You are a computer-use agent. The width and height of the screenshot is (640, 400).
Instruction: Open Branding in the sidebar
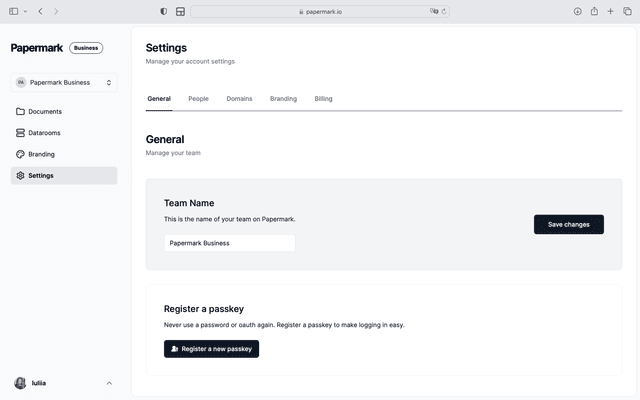[64, 154]
